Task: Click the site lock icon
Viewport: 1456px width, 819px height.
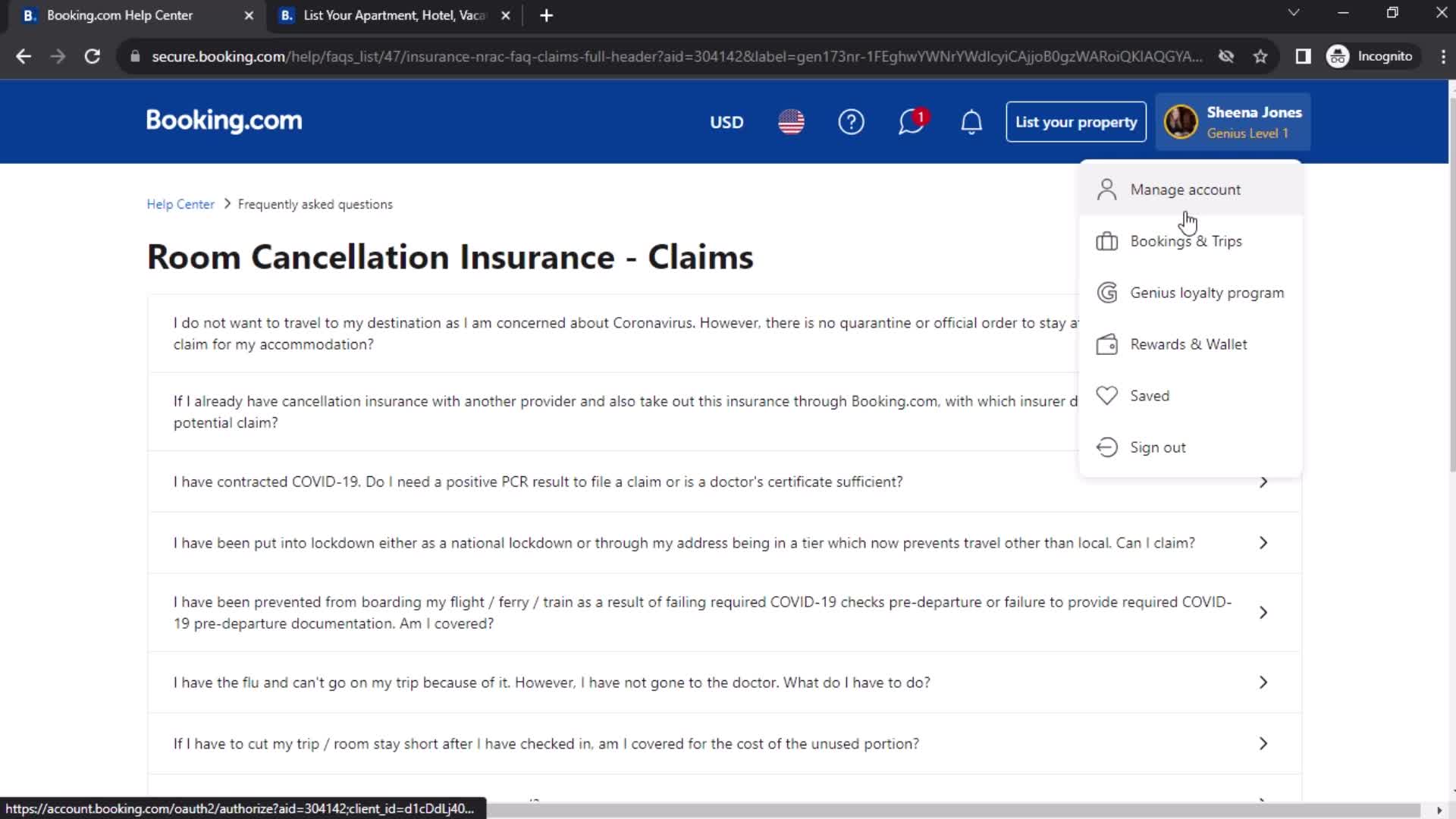Action: 135,56
